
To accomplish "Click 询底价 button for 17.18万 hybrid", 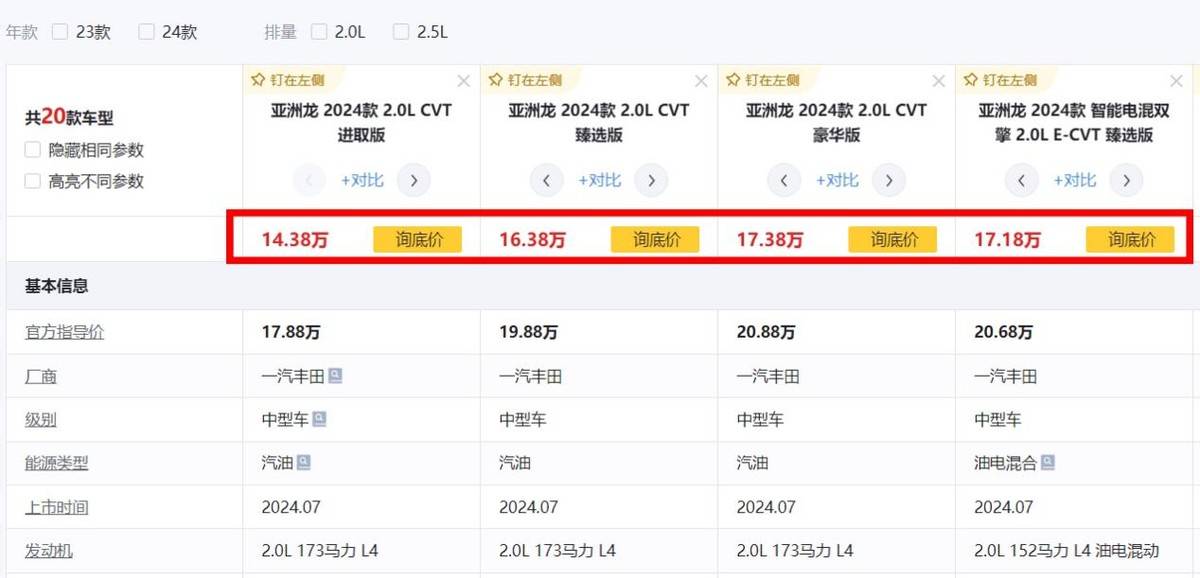I will [x=1130, y=240].
